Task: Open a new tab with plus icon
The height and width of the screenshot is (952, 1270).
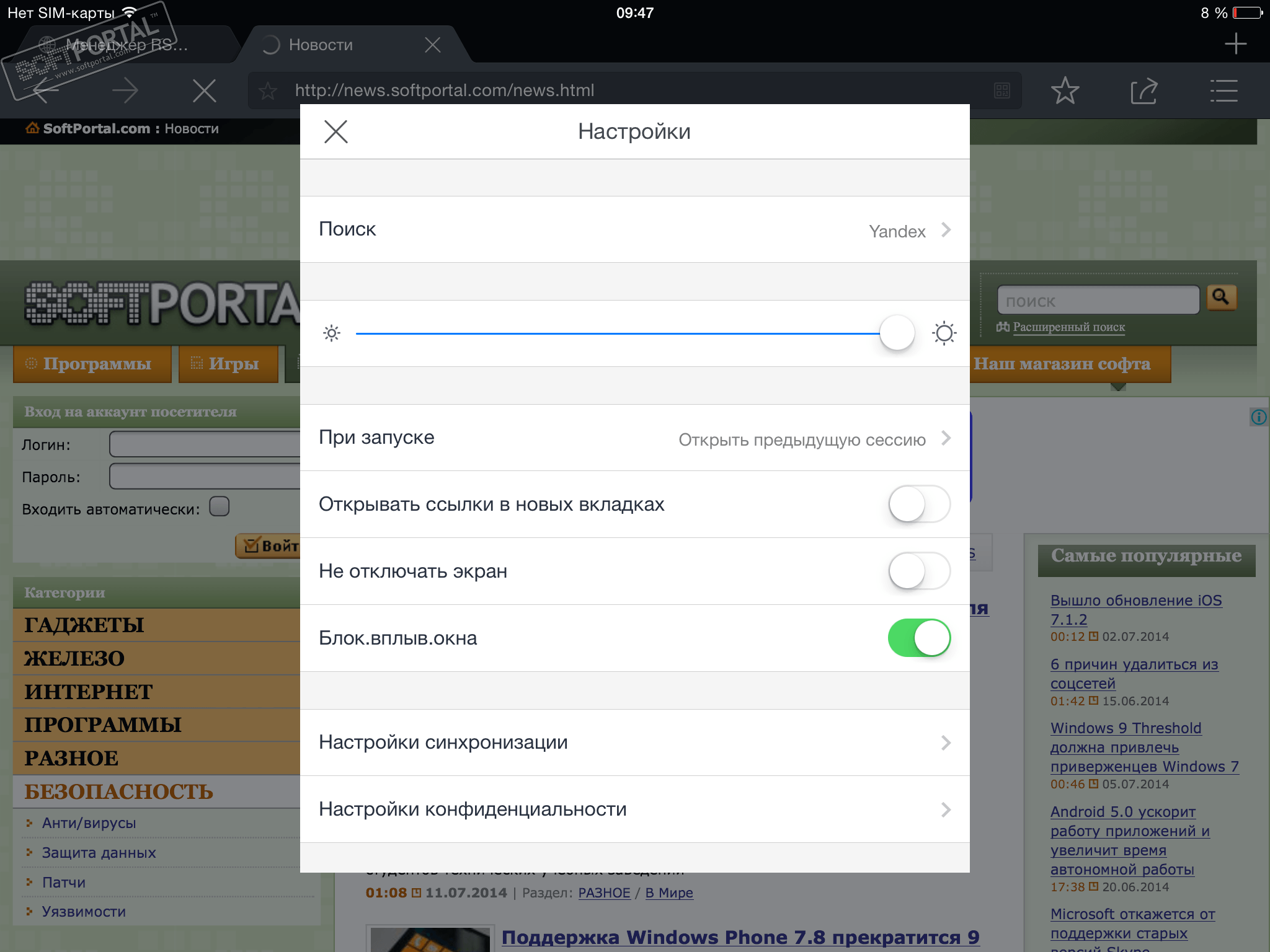Action: [1235, 44]
